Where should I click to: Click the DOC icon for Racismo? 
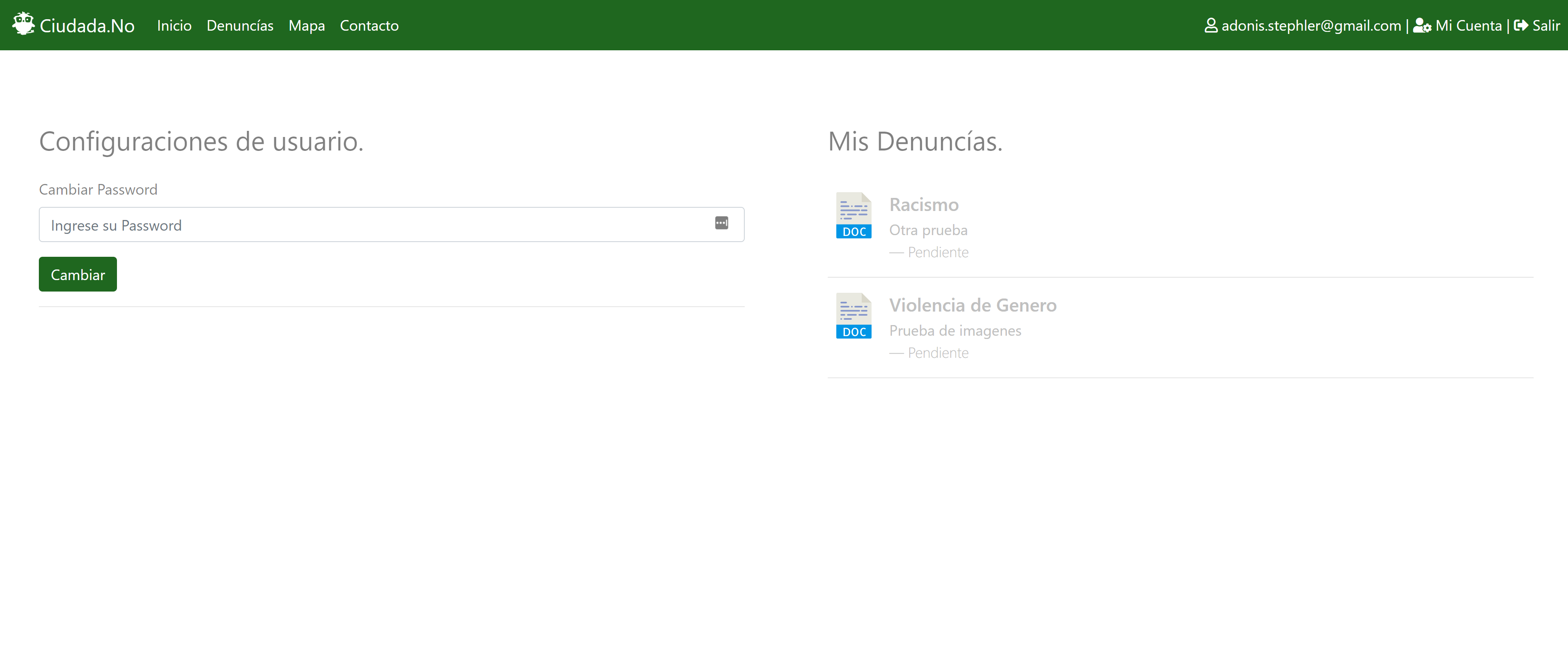854,215
